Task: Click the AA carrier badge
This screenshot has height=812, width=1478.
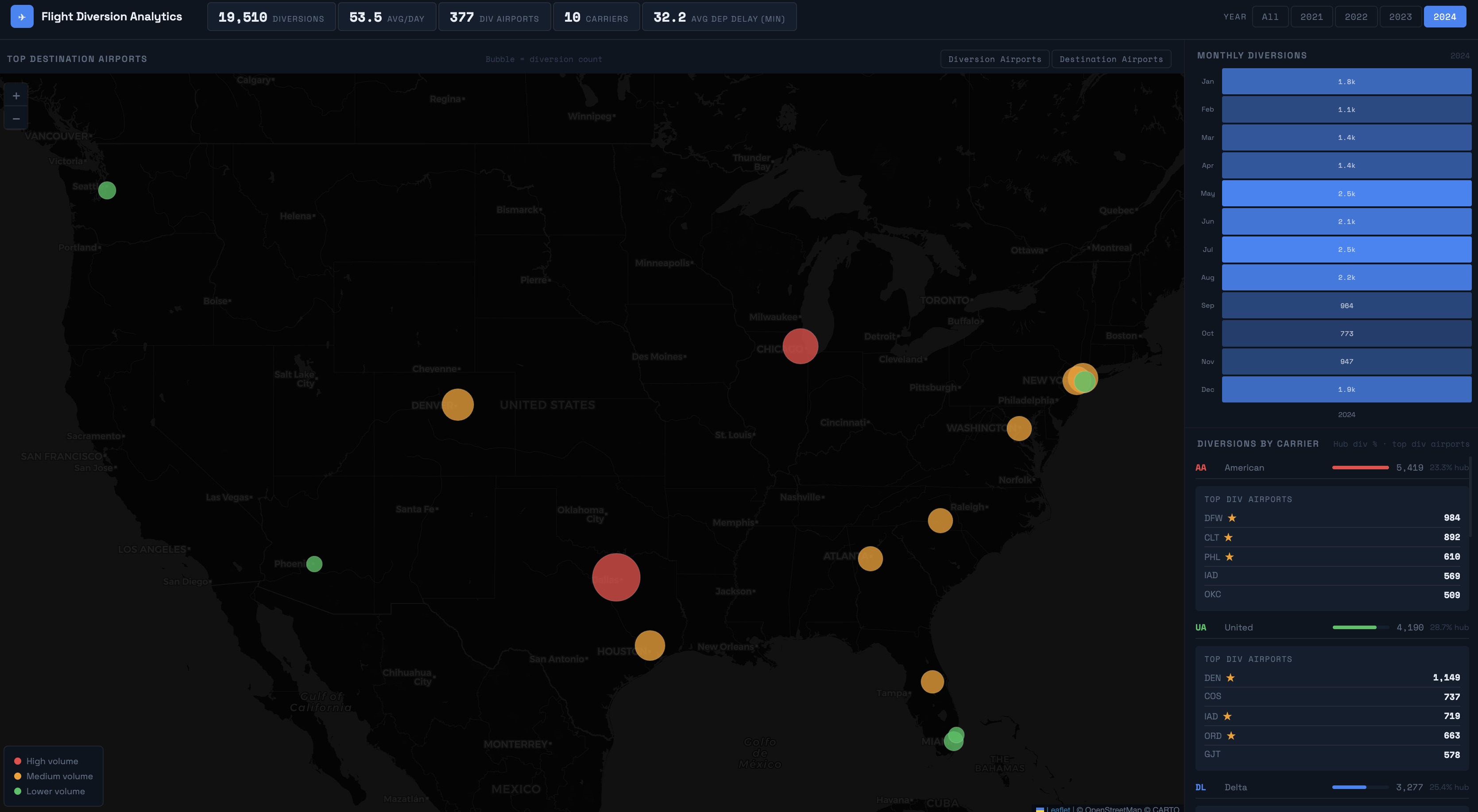Action: [x=1202, y=468]
